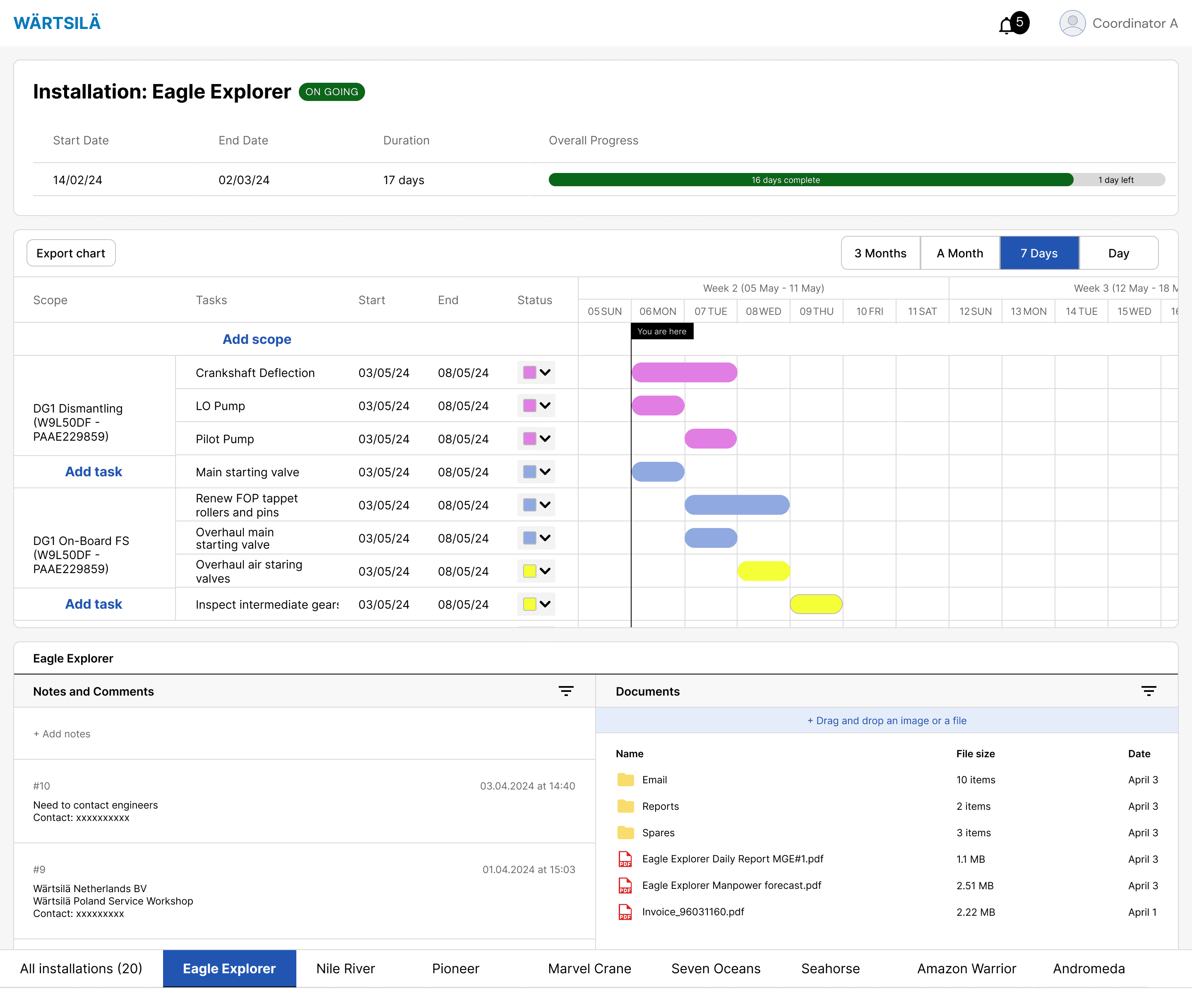Screen dimensions: 1192x1008
Task: Expand status dropdown for Inspect intermediate gears
Action: (x=536, y=605)
